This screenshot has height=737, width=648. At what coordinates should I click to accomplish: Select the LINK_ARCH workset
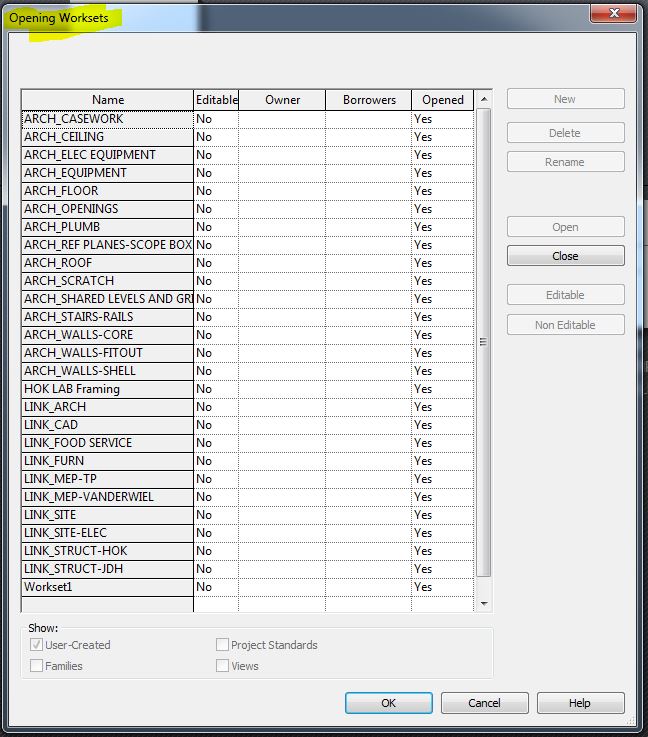tap(108, 407)
